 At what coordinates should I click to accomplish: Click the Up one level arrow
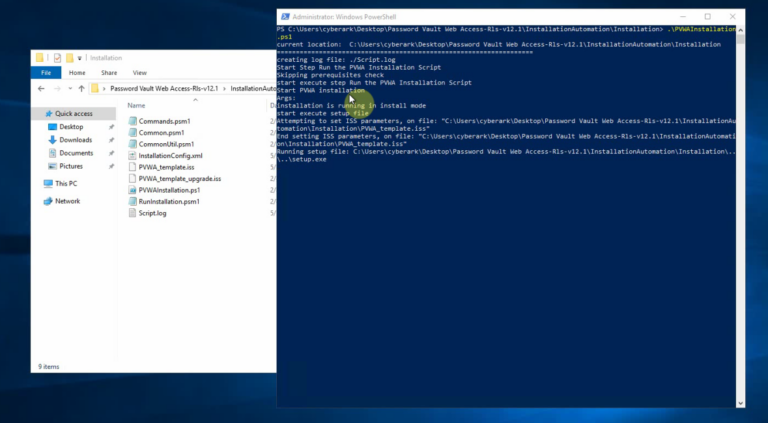pos(81,89)
